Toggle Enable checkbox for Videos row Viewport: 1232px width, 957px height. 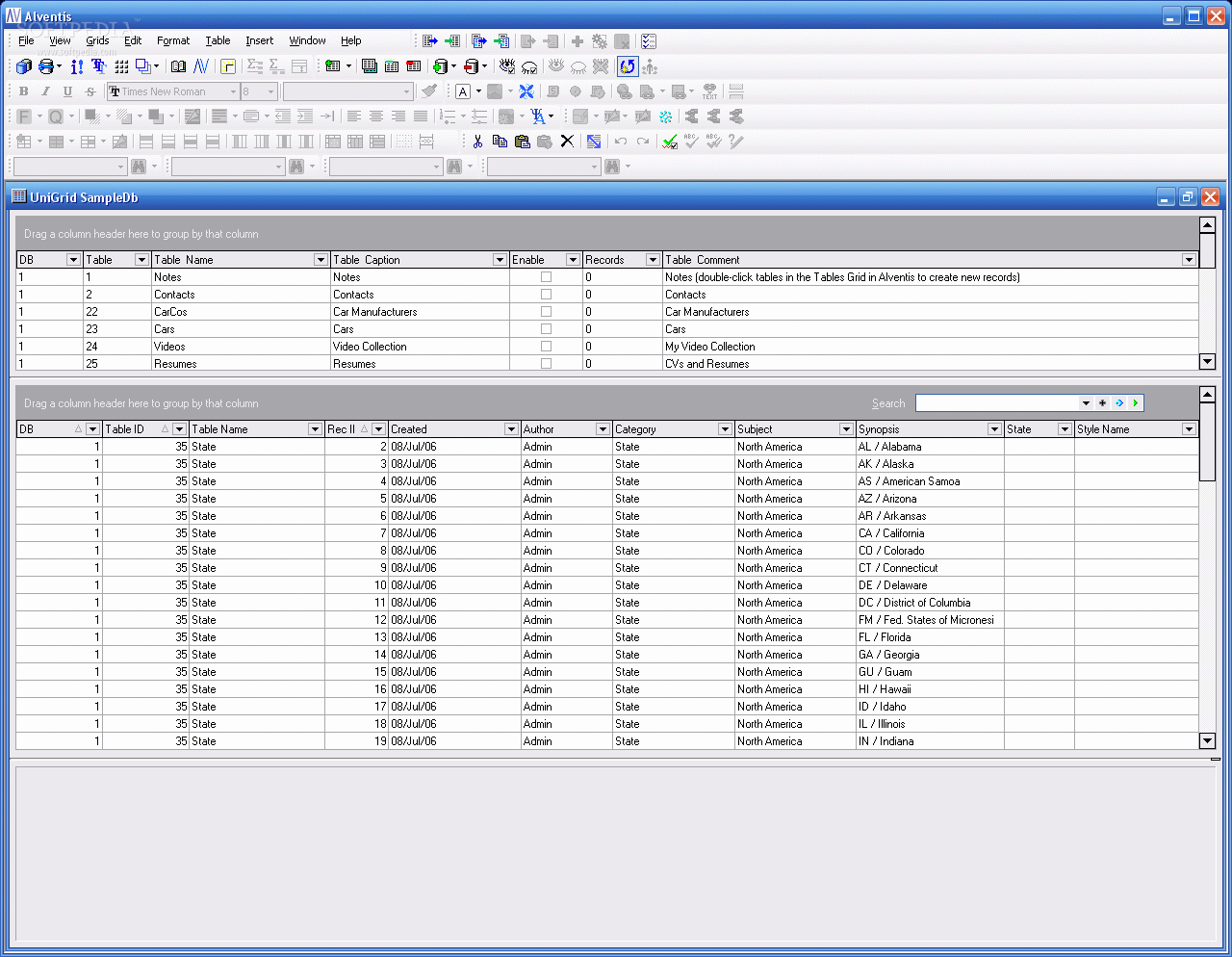546,347
